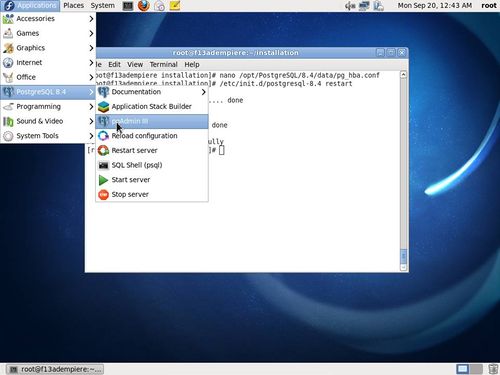Open the Places menu
Image resolution: width=500 pixels, height=375 pixels.
coord(73,6)
